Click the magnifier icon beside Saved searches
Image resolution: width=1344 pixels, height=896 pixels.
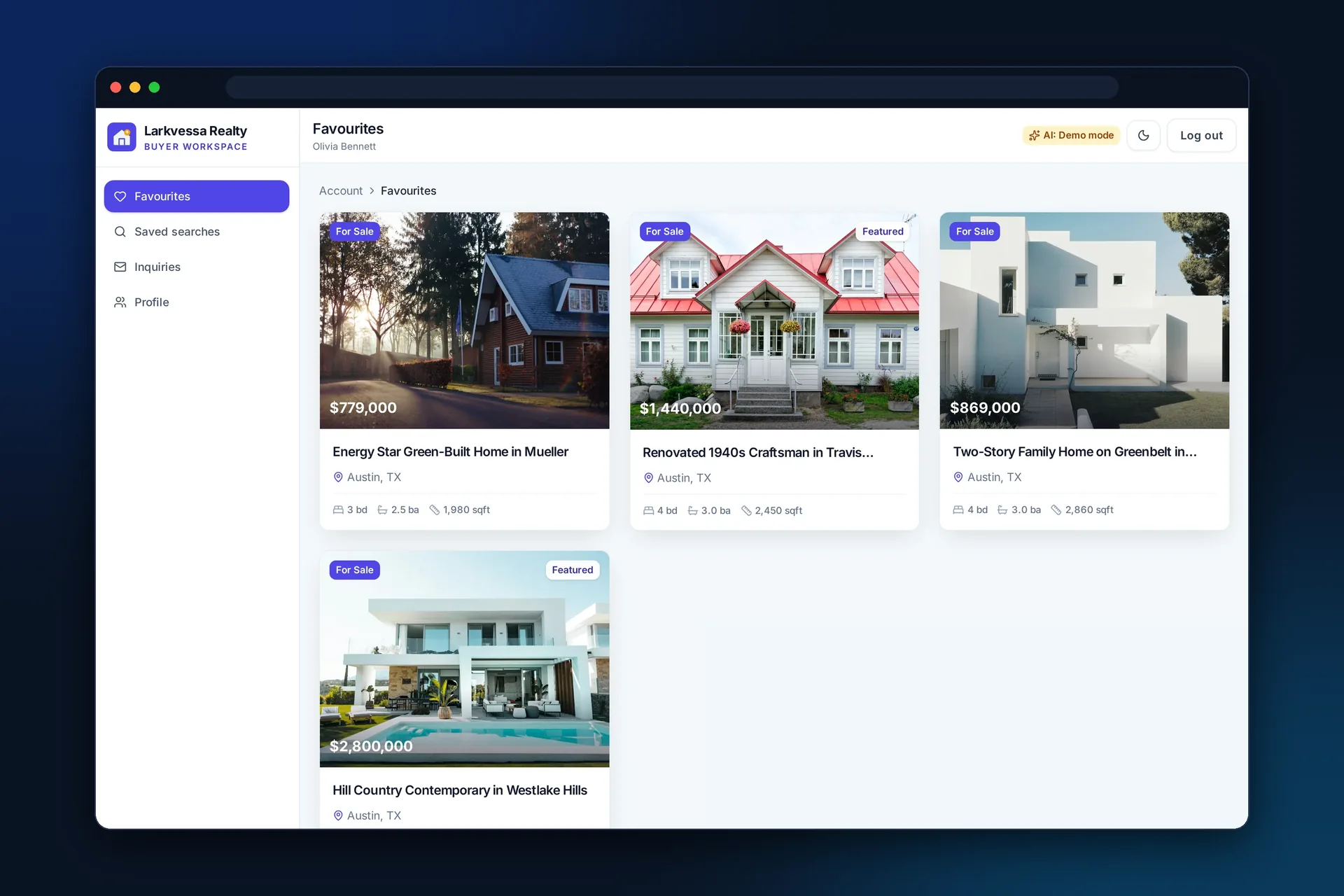(x=120, y=232)
